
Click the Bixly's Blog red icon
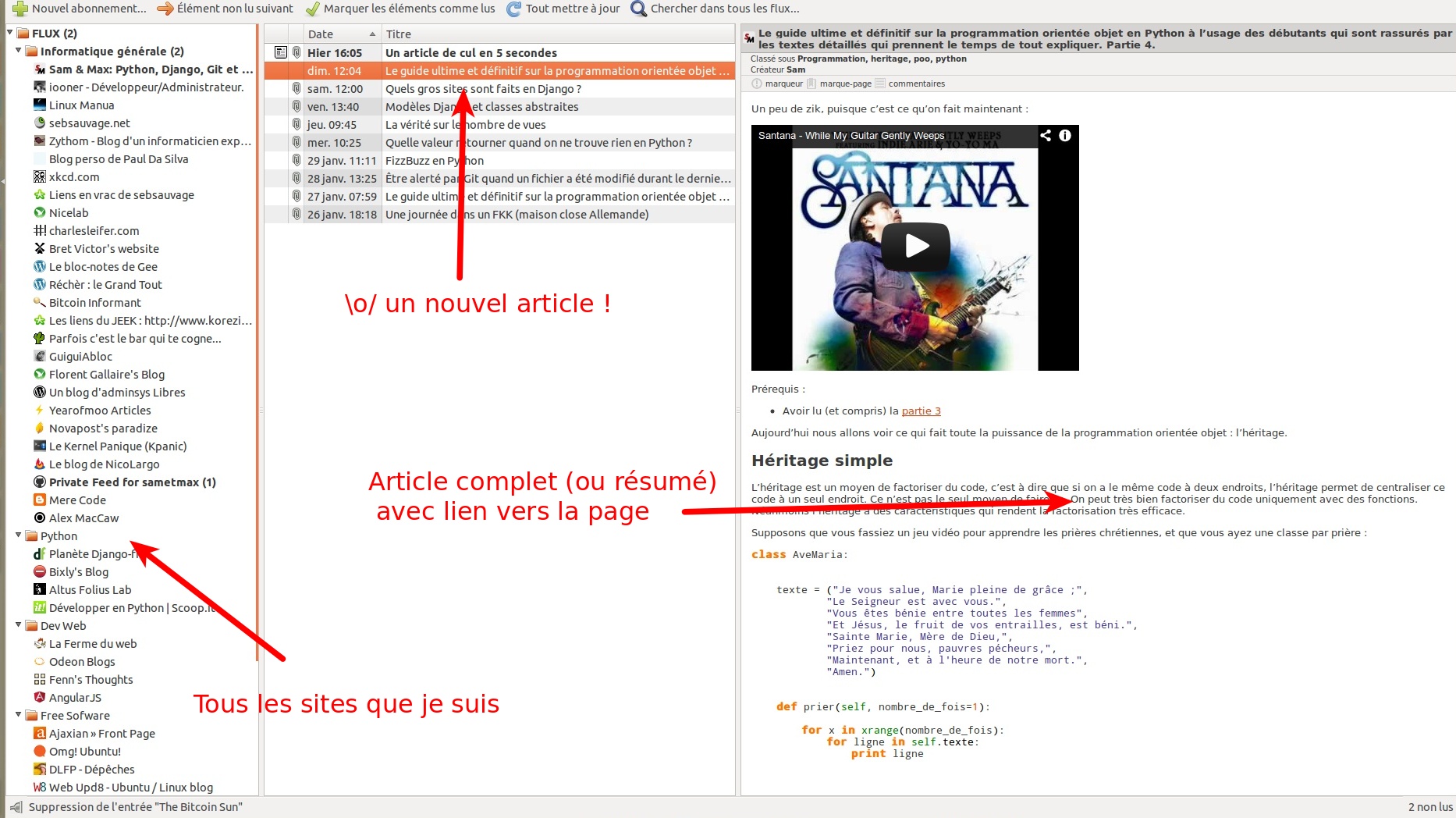point(40,572)
